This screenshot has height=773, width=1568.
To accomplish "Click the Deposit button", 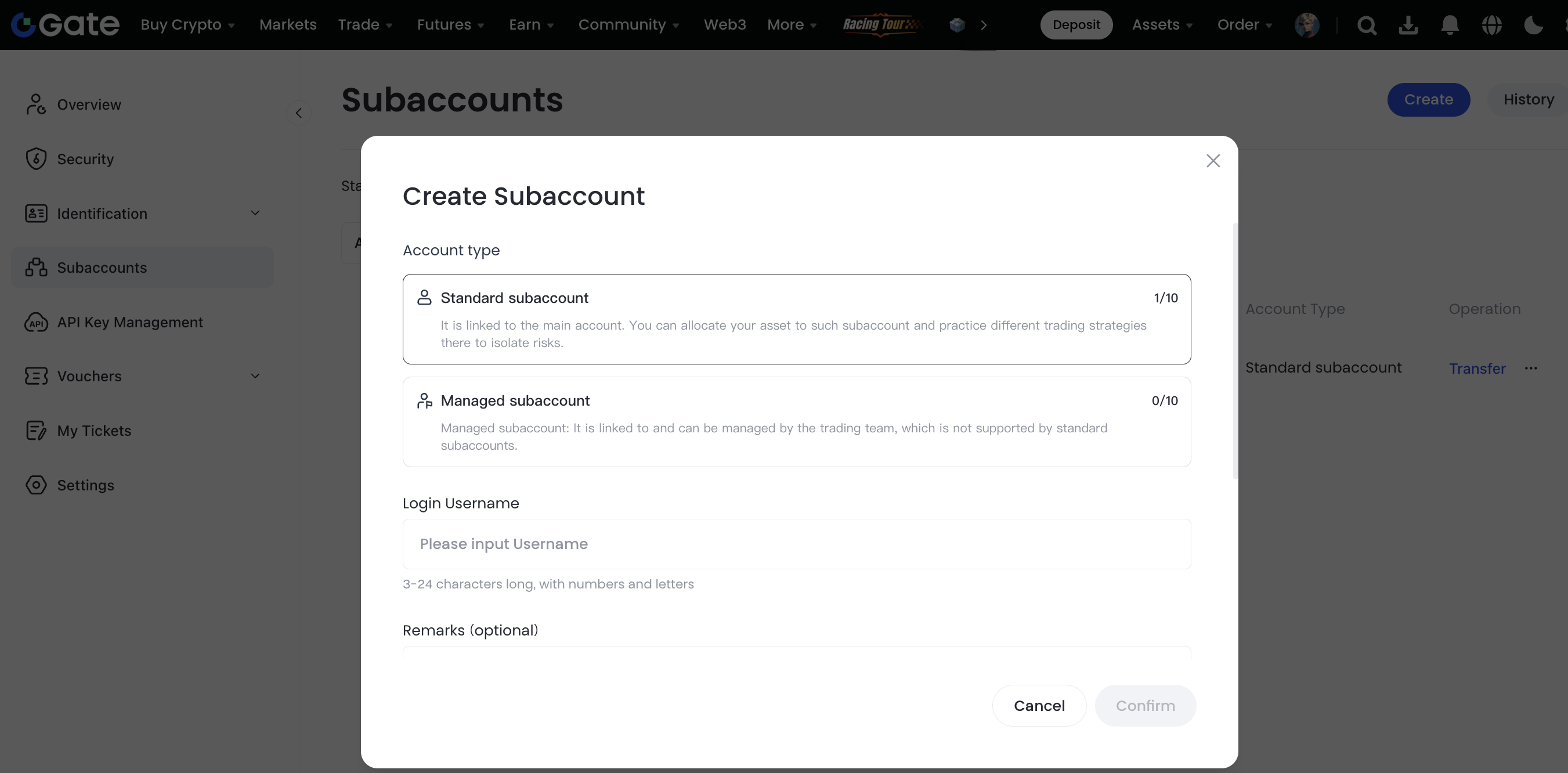I will click(x=1075, y=25).
